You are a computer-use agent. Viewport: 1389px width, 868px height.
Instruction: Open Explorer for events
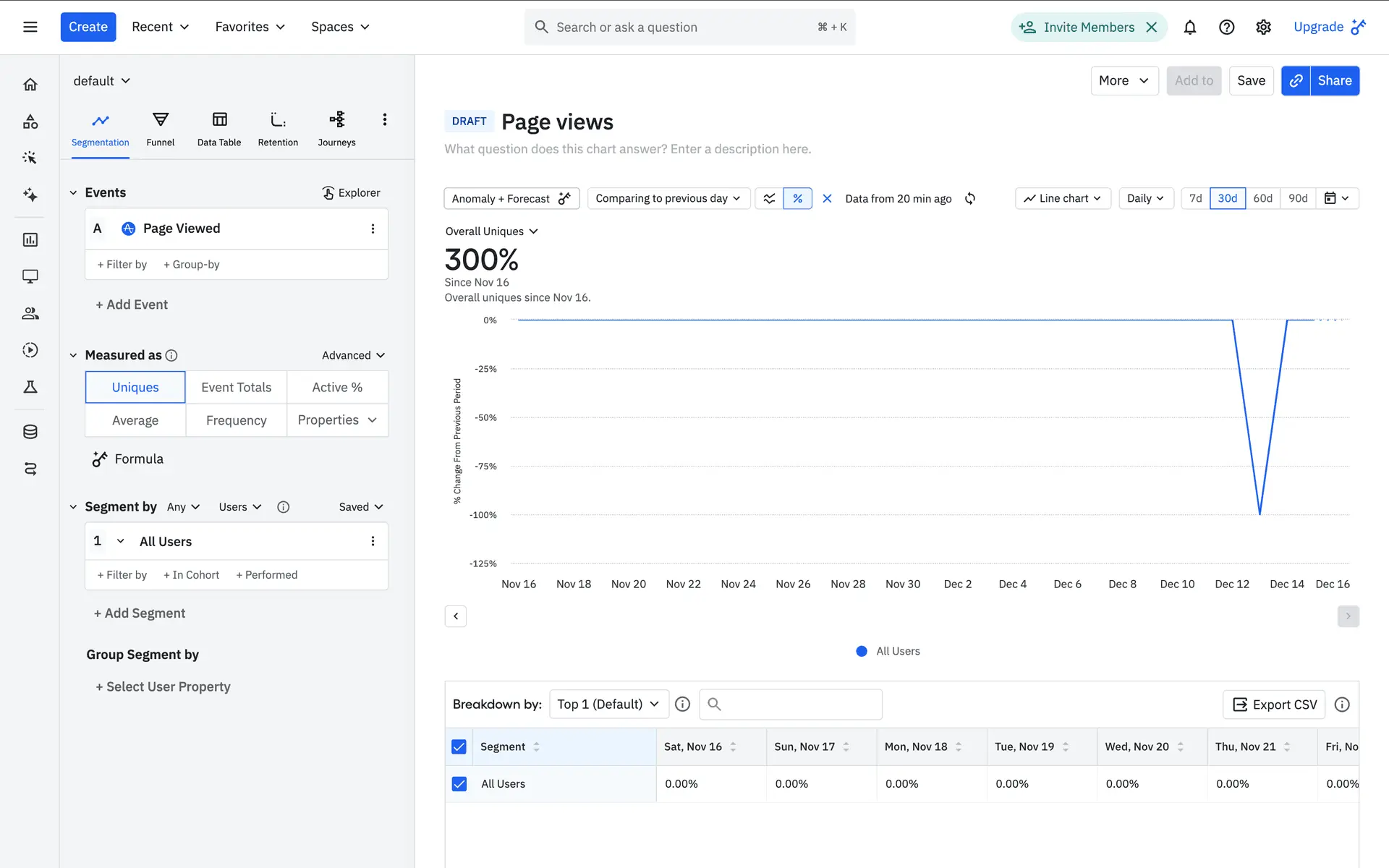click(351, 192)
